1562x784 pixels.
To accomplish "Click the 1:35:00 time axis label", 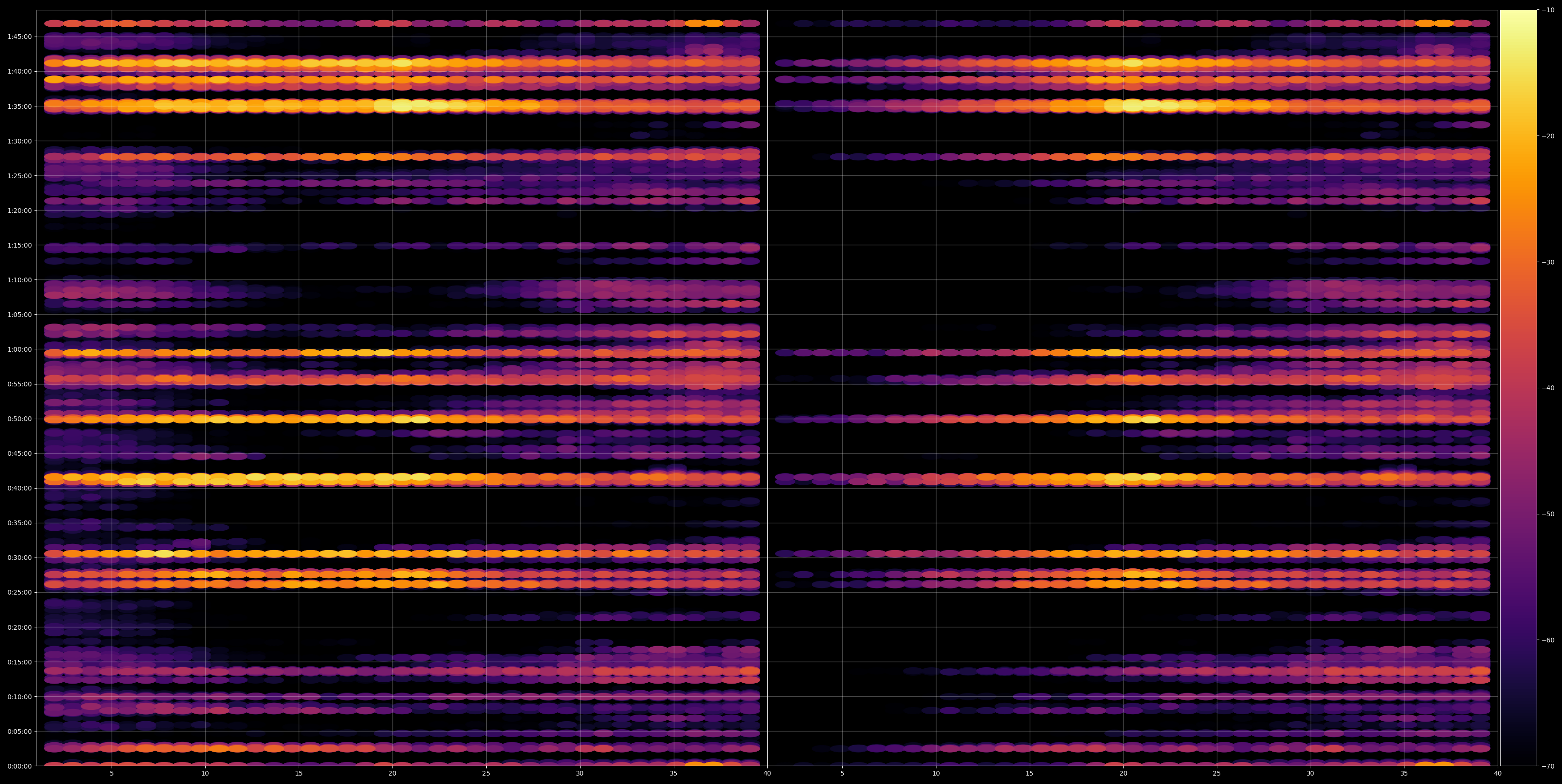I will (x=19, y=106).
